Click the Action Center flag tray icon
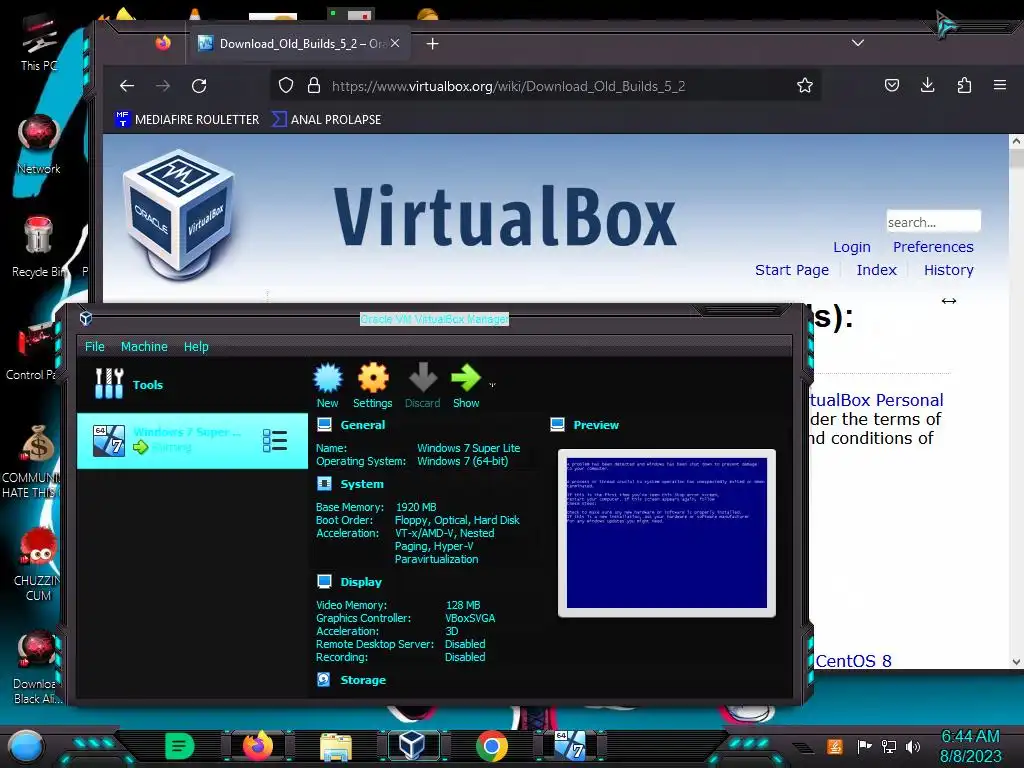The height and width of the screenshot is (768, 1024). [x=865, y=746]
